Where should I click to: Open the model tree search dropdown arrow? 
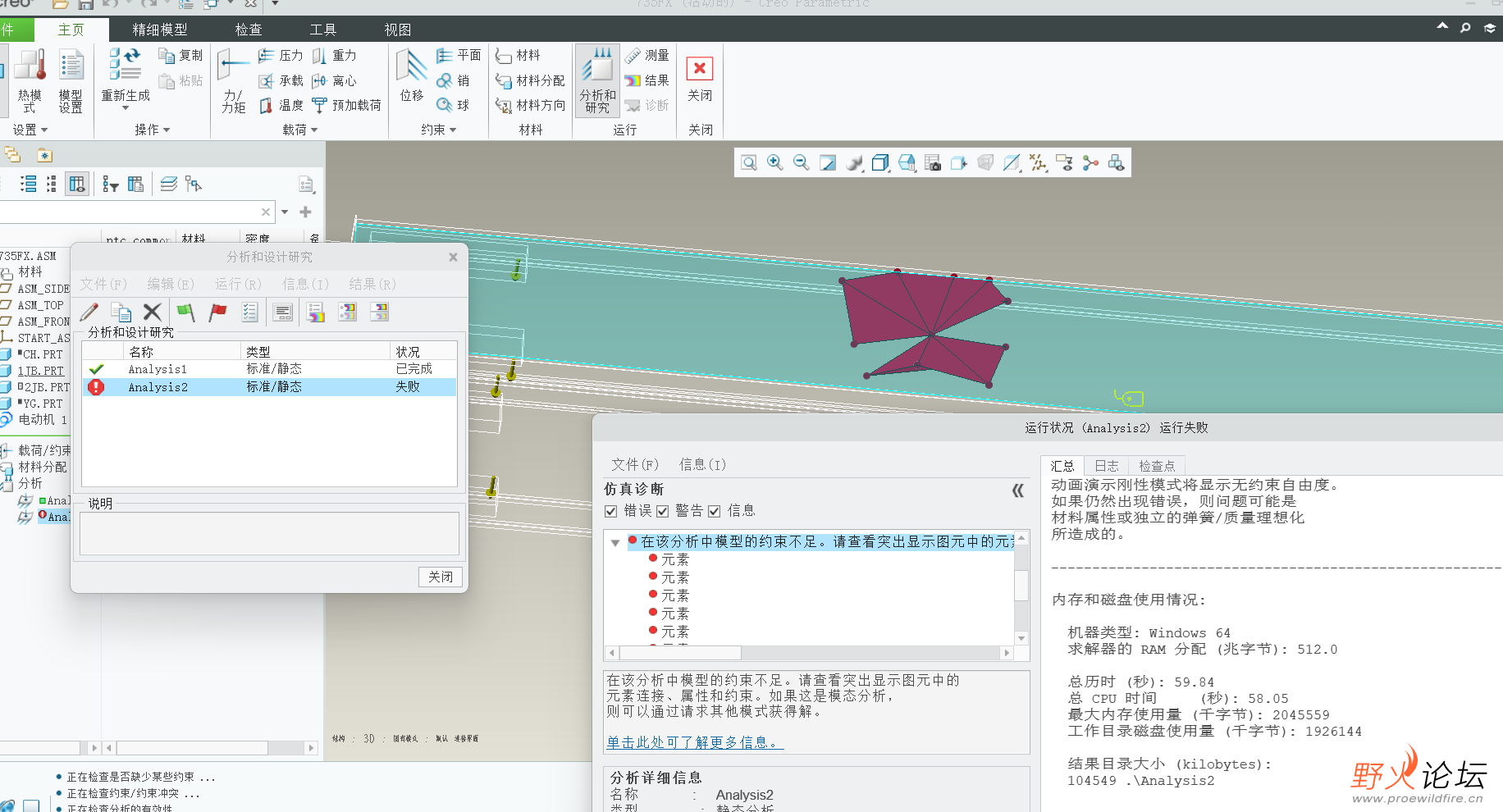coord(285,212)
